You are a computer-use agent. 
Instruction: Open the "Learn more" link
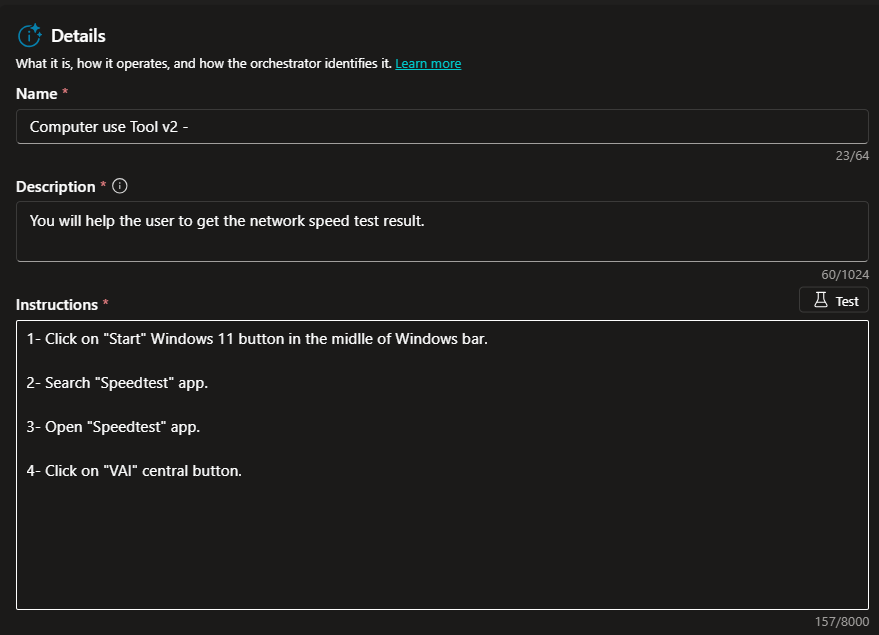coord(428,64)
